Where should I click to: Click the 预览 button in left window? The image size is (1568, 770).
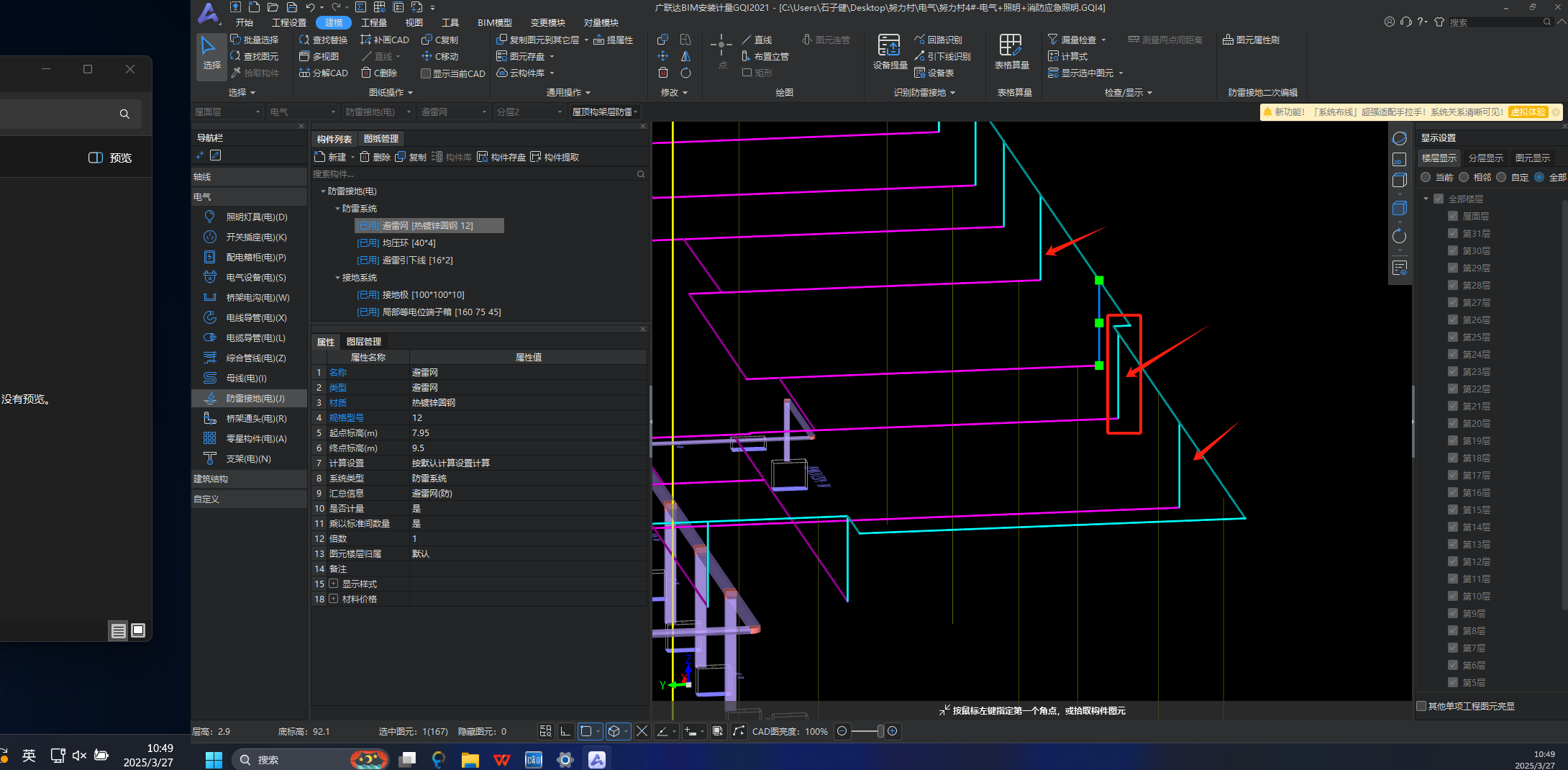110,158
